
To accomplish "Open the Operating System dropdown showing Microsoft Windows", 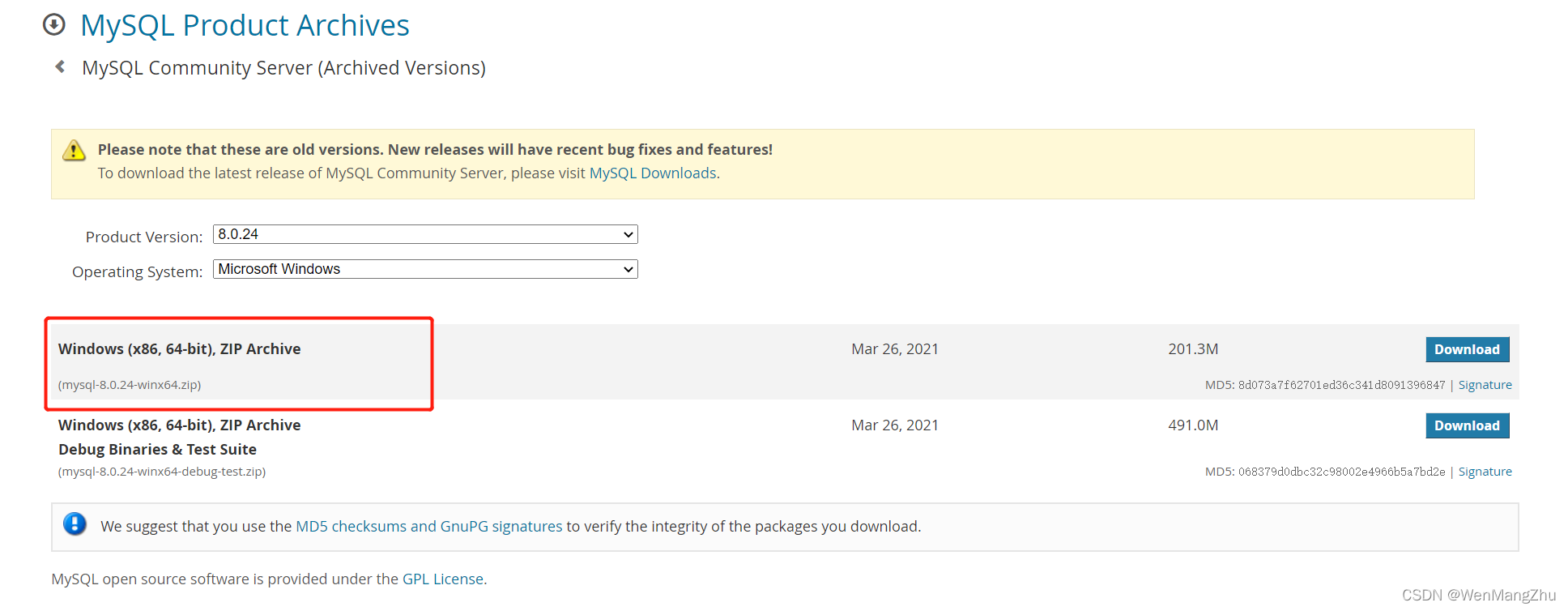I will point(425,269).
